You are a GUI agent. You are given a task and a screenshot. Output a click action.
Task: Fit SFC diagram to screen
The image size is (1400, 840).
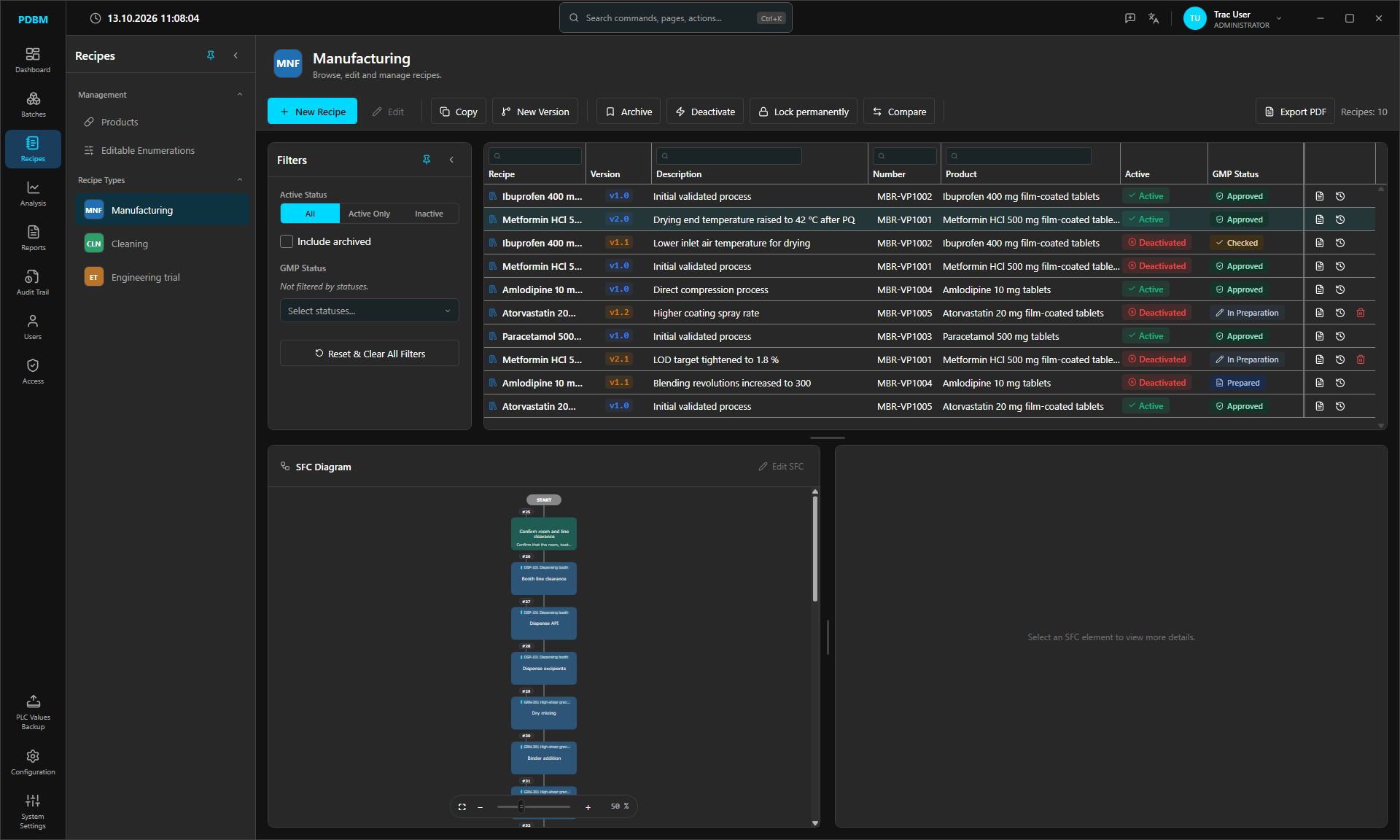pyautogui.click(x=462, y=806)
